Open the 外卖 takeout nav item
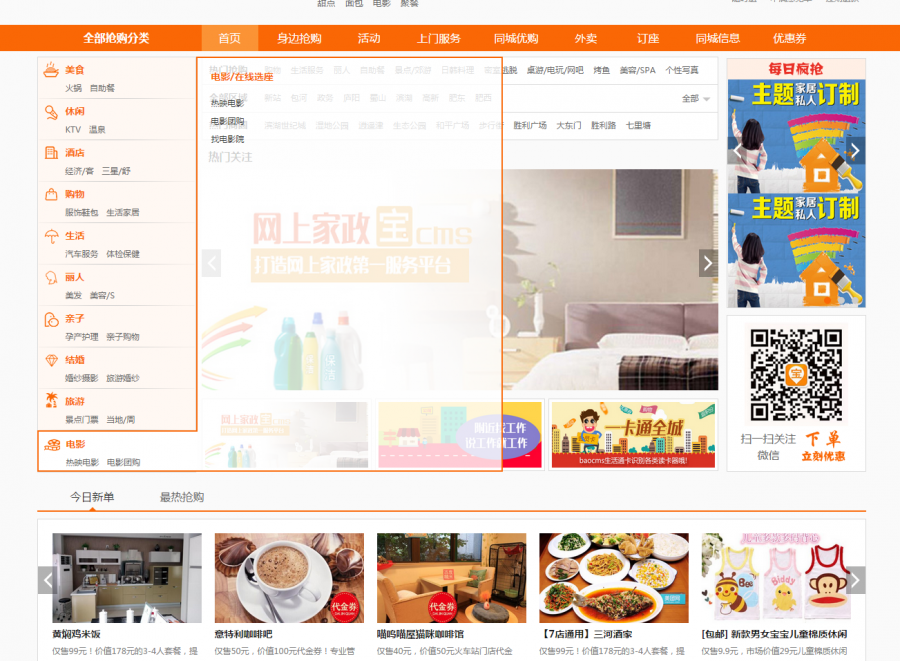The image size is (900, 661). point(586,38)
